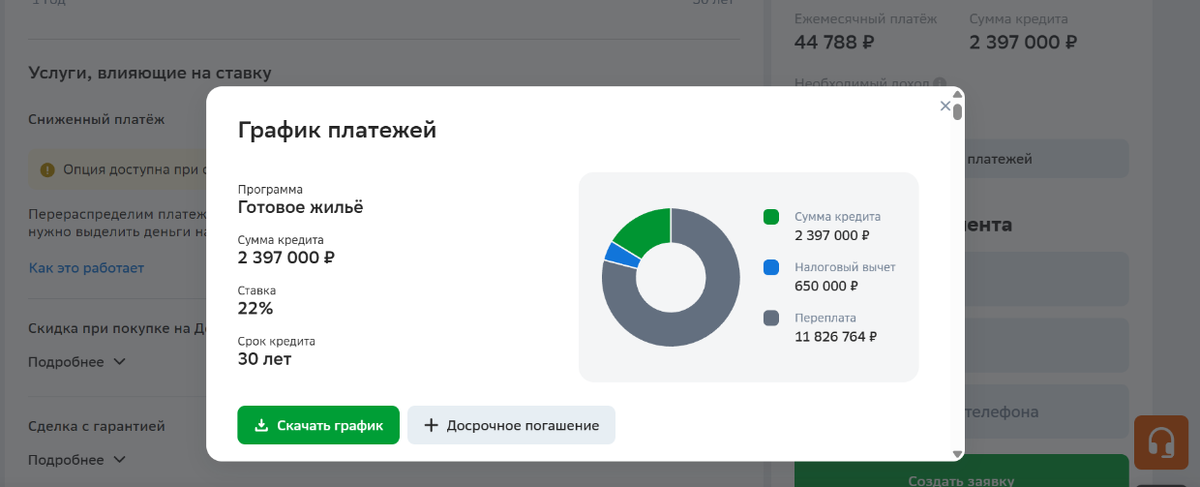1200x487 pixels.
Task: Click the dialog scrollbar up arrow
Action: [957, 96]
